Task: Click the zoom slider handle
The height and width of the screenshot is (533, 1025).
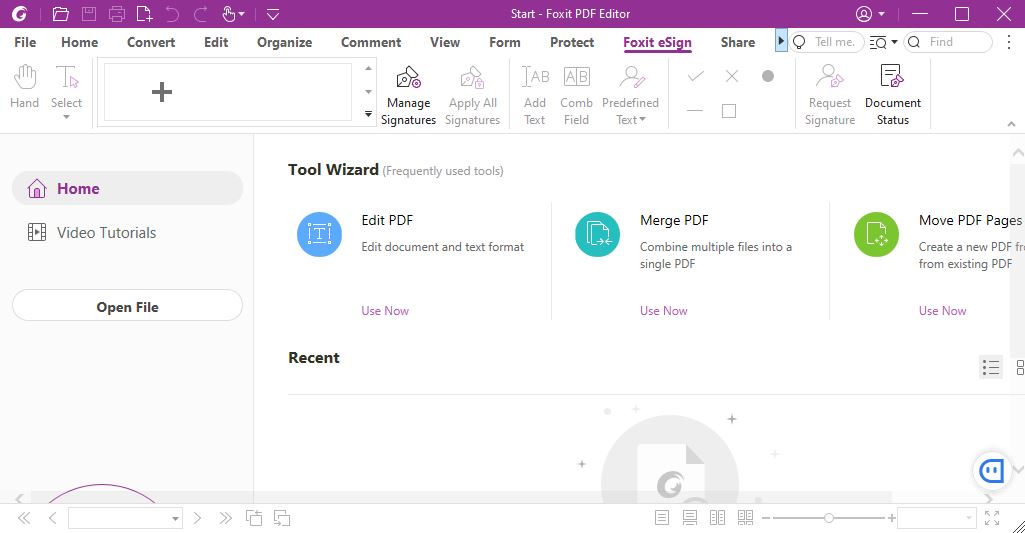Action: (828, 518)
